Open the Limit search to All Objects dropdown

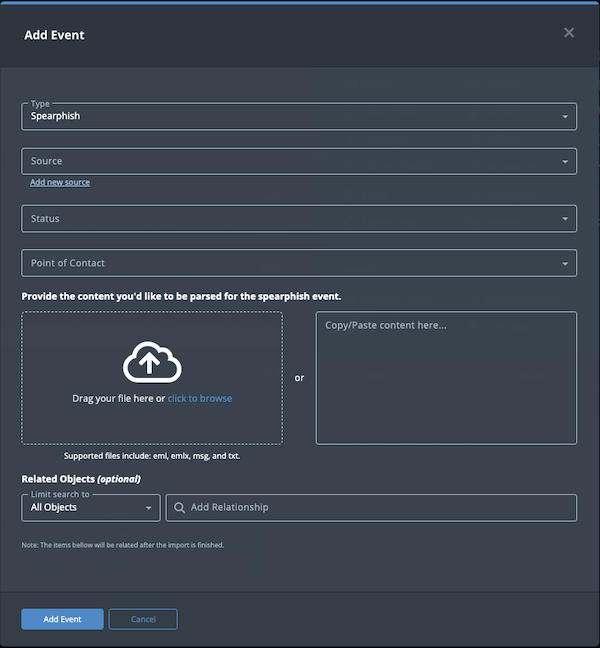pos(91,507)
